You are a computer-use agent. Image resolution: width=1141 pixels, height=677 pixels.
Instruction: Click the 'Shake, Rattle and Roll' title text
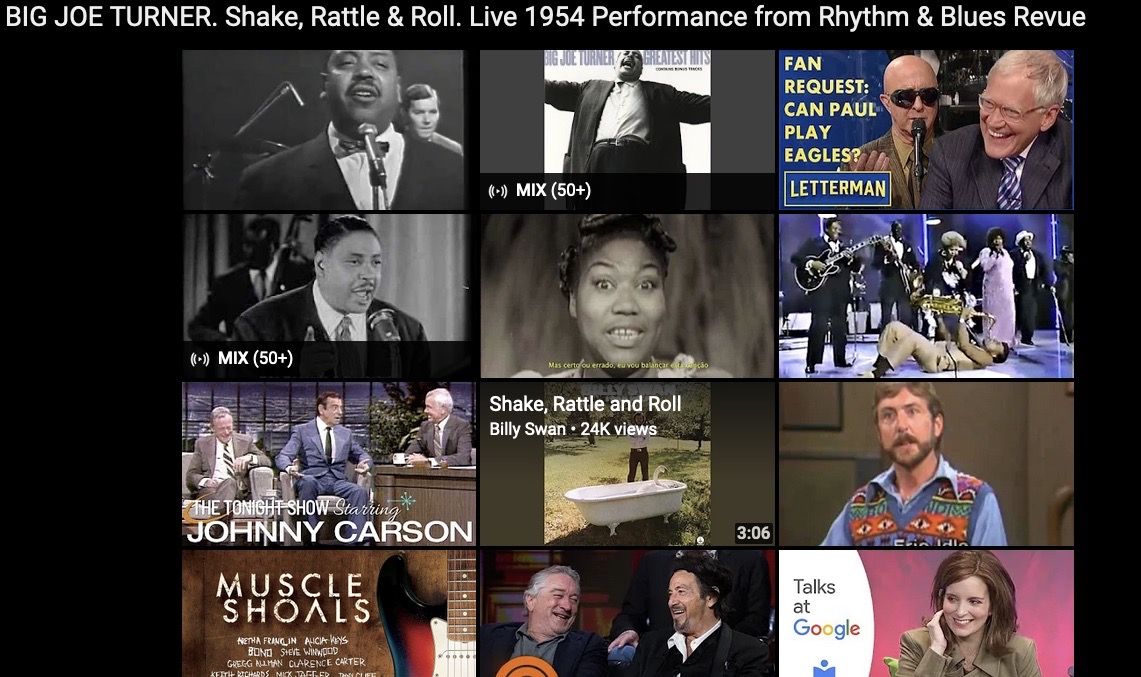tap(585, 404)
